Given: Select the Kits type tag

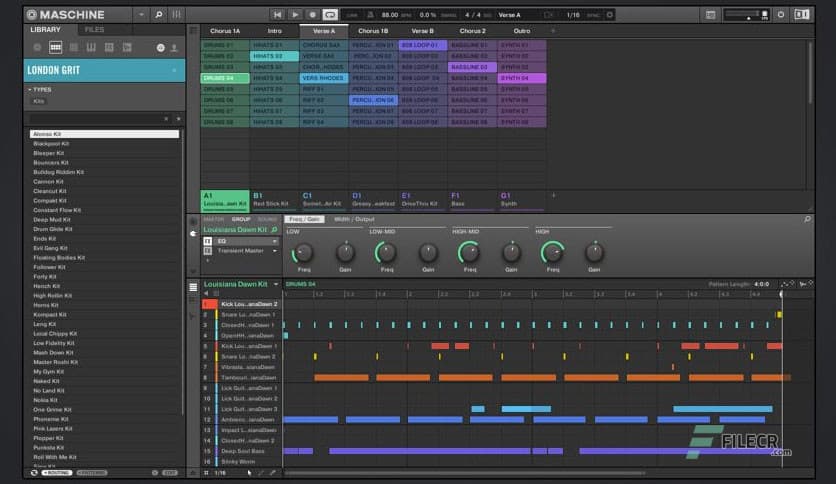Looking at the screenshot, I should click(x=38, y=101).
